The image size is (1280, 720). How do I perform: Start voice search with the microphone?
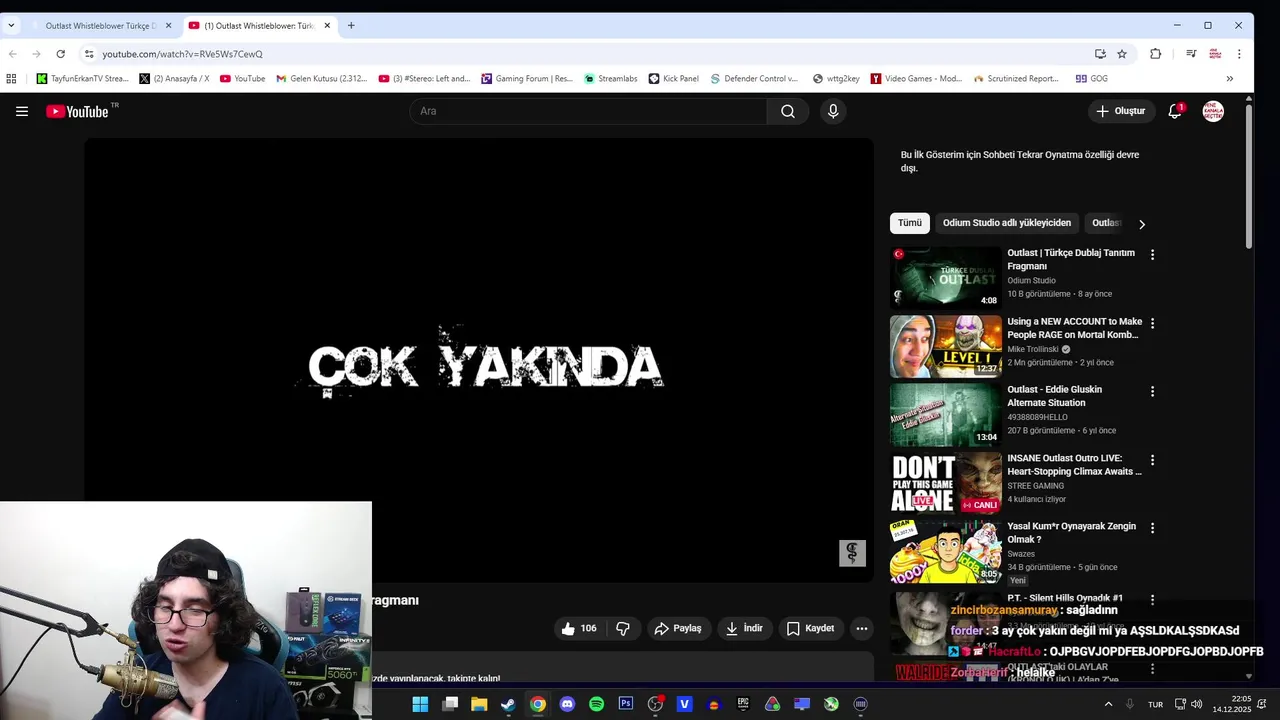pyautogui.click(x=833, y=111)
